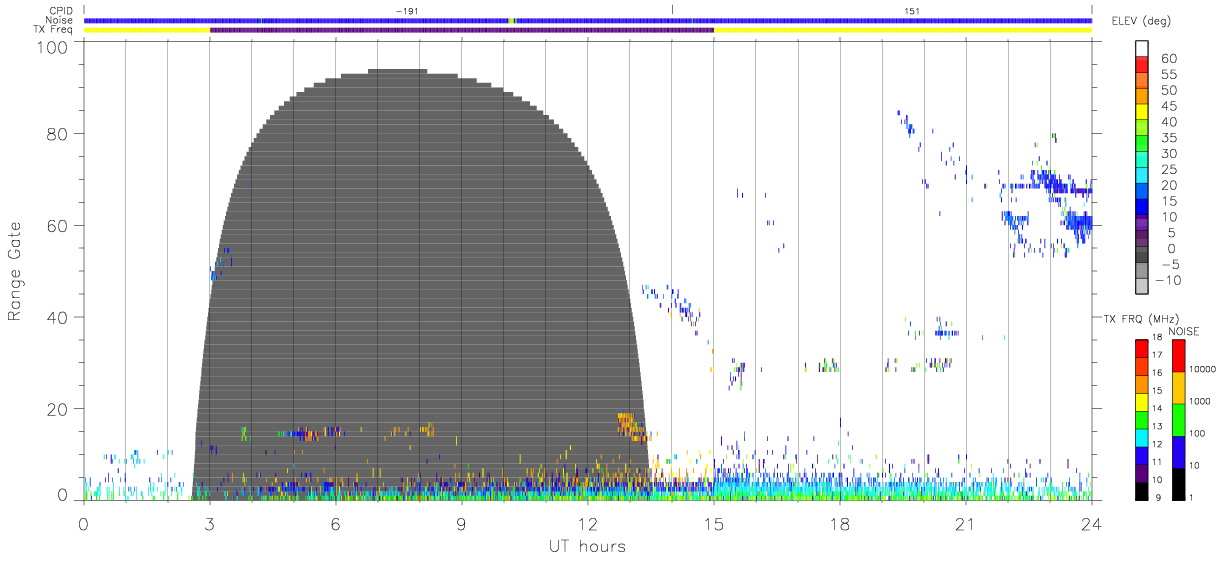The height and width of the screenshot is (567, 1228).
Task: Select the CPID value 151
Action: pyautogui.click(x=912, y=11)
